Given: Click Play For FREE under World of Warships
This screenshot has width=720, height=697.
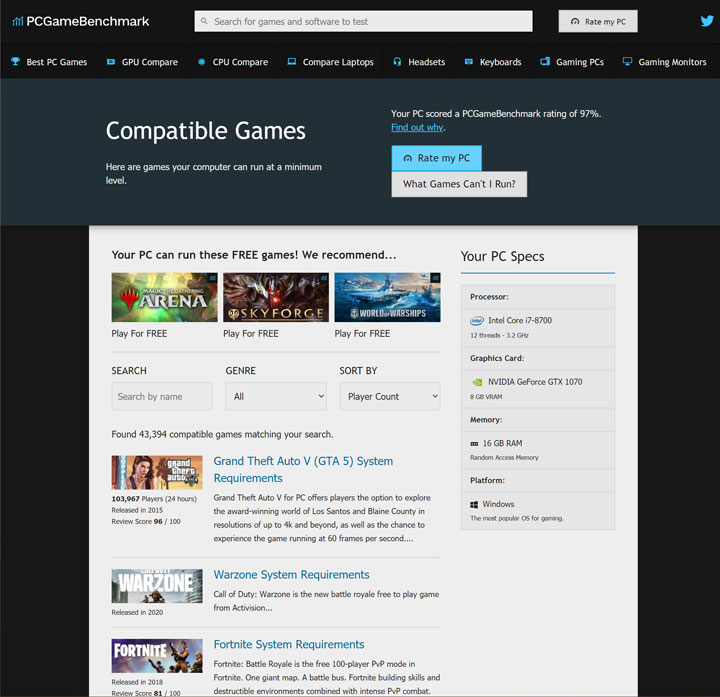Looking at the screenshot, I should click(362, 334).
